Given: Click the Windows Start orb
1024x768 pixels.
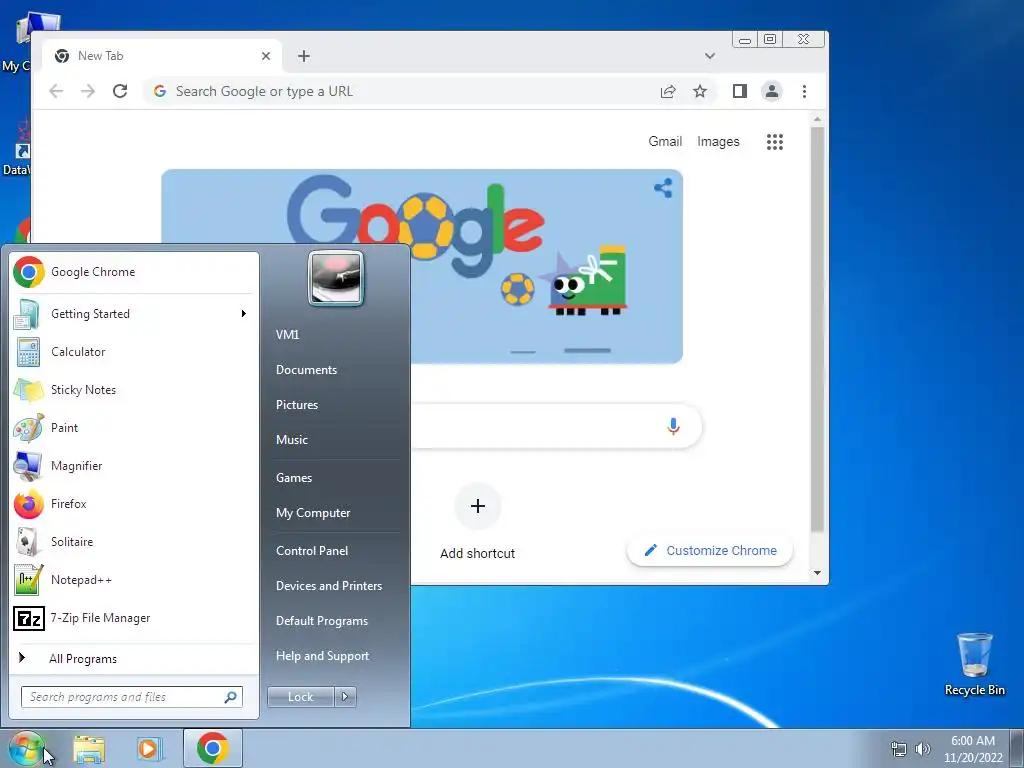Looking at the screenshot, I should 26,748.
